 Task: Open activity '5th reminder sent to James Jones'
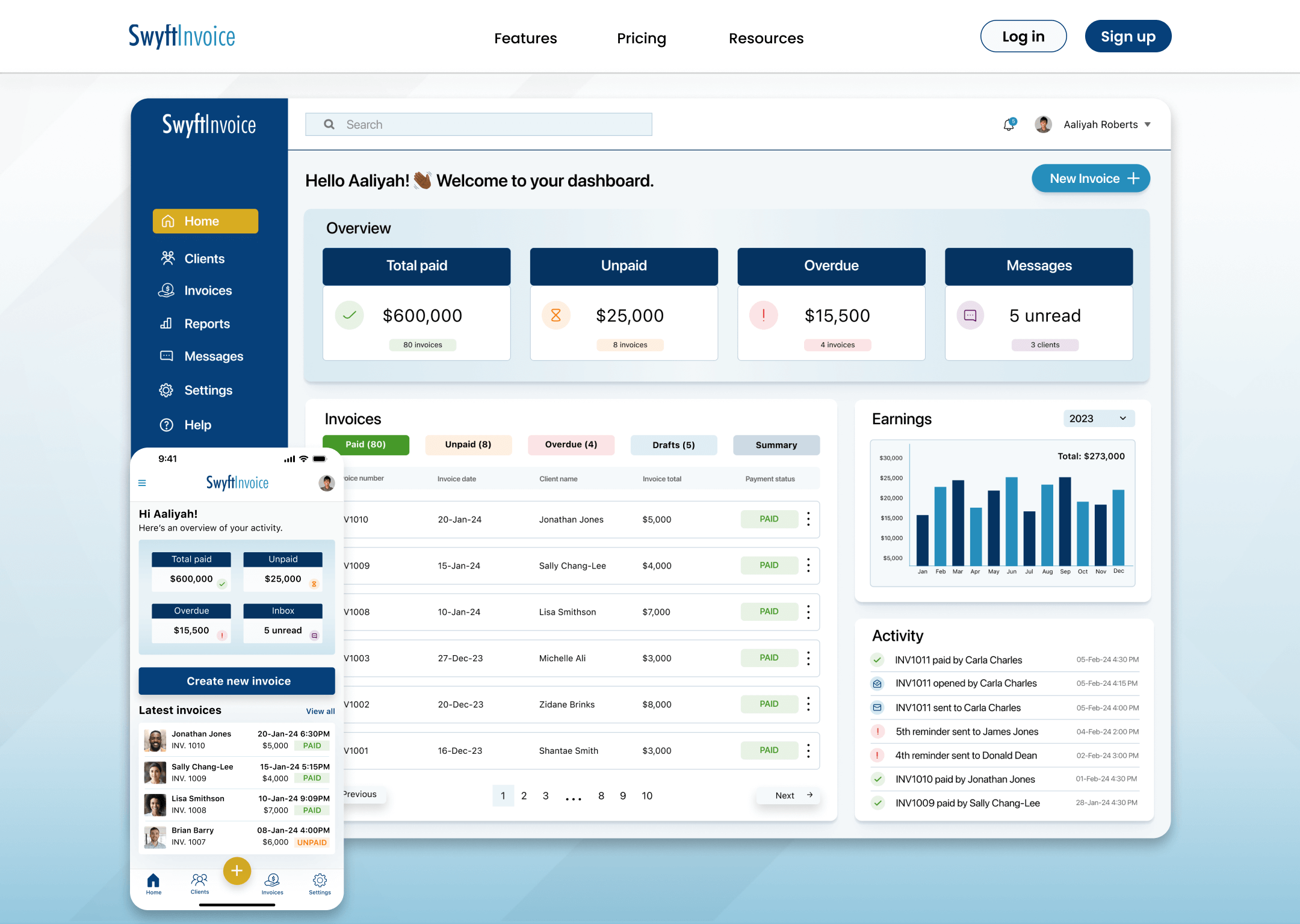[1004, 731]
